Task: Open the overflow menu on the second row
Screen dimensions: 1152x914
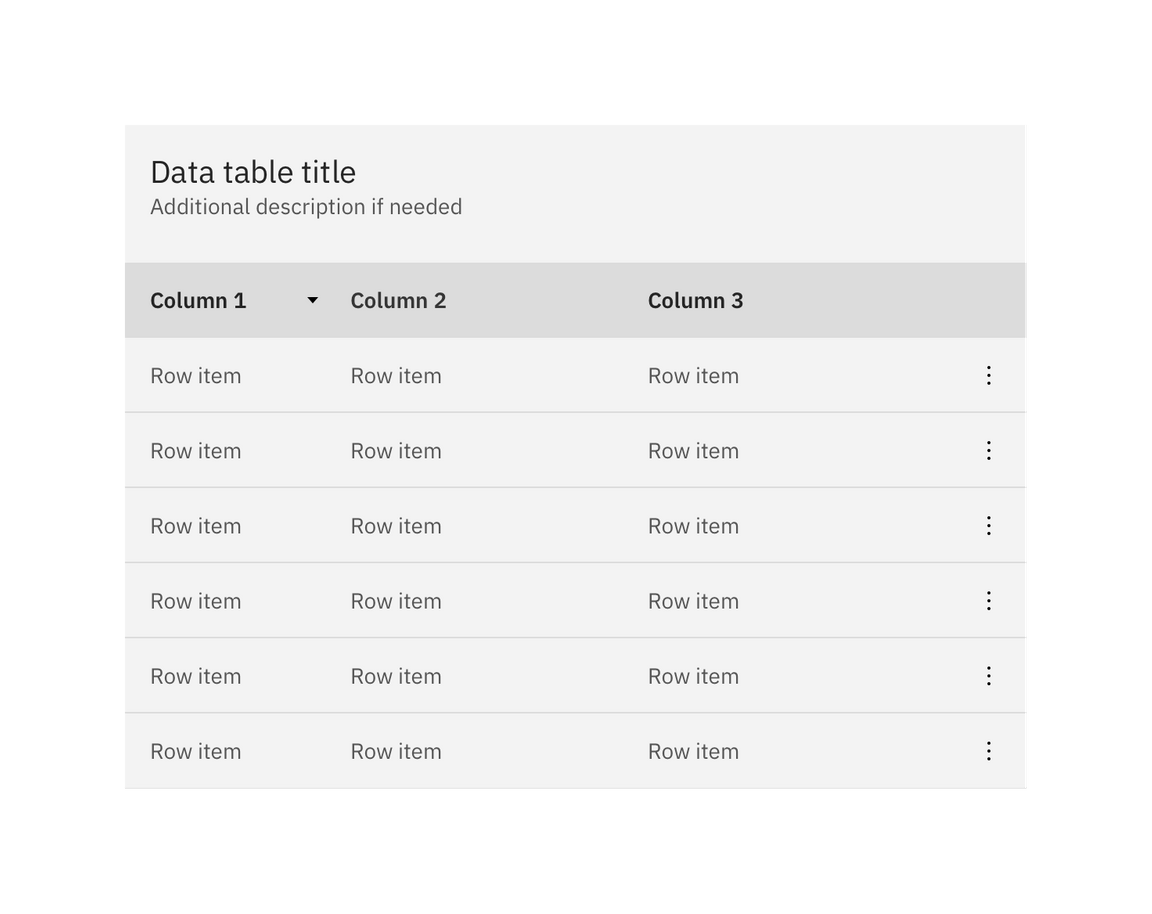Action: click(x=988, y=450)
